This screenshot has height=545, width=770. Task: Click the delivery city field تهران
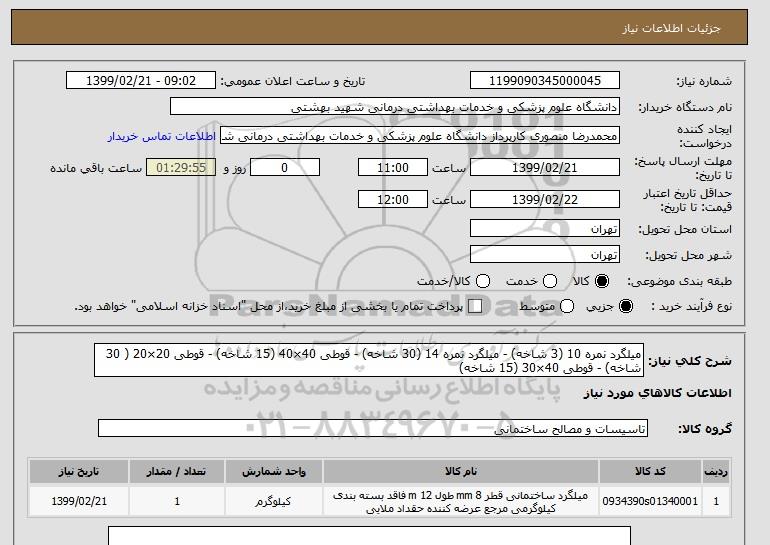(545, 254)
